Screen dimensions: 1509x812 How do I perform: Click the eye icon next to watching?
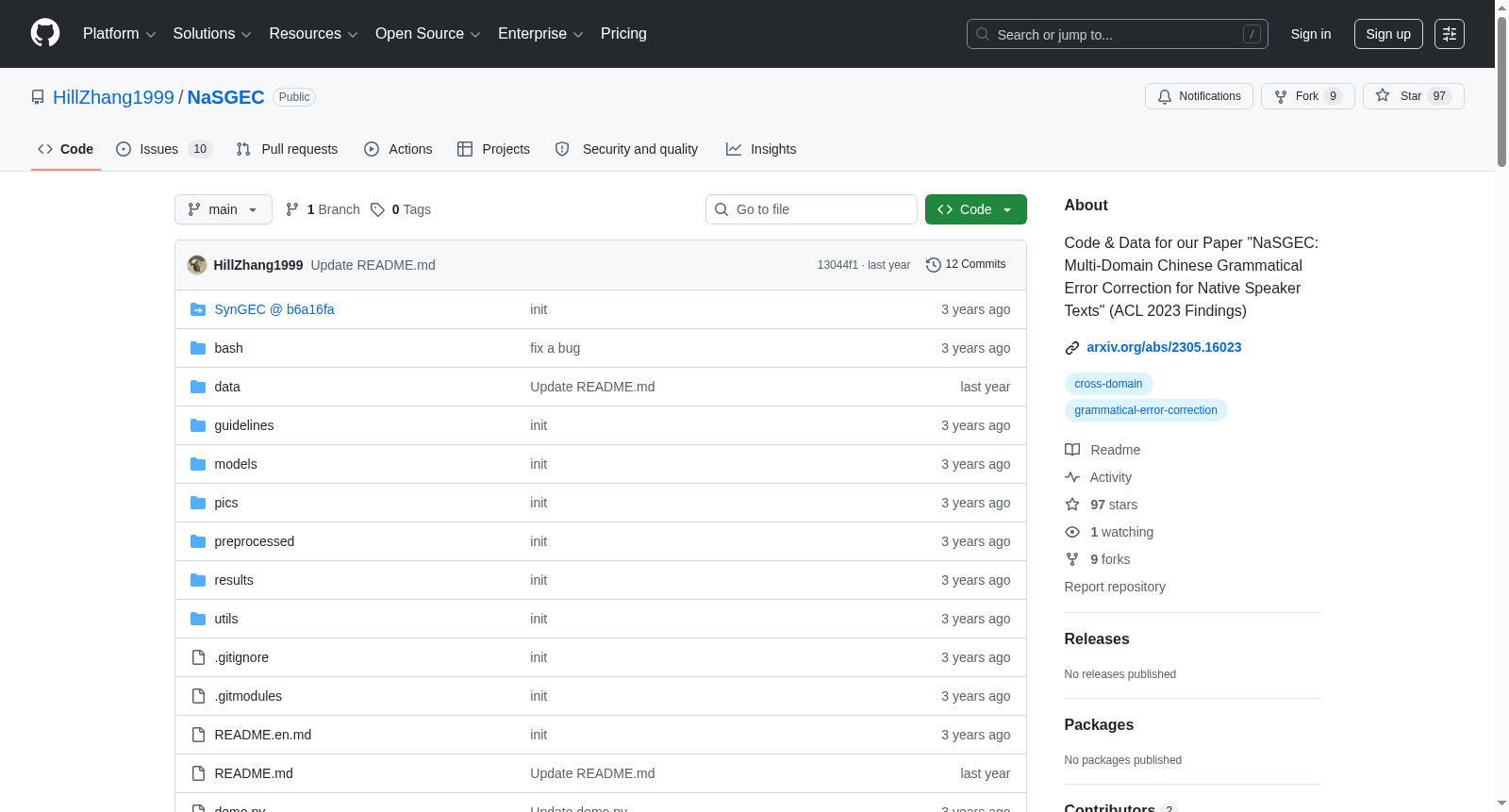[x=1072, y=532]
